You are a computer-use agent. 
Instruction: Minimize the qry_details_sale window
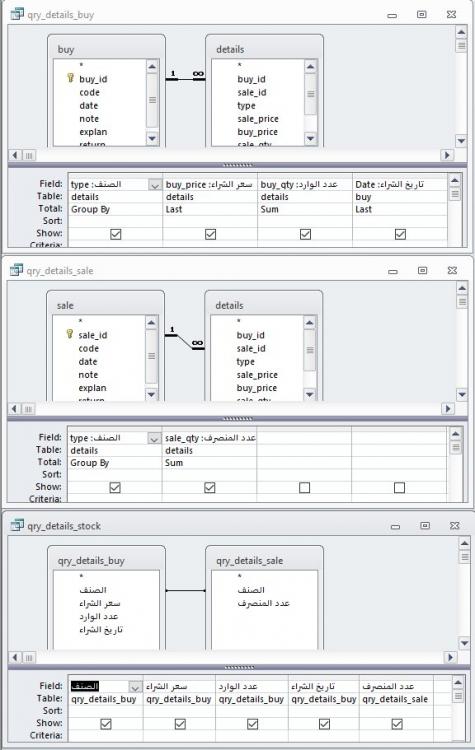[x=393, y=271]
